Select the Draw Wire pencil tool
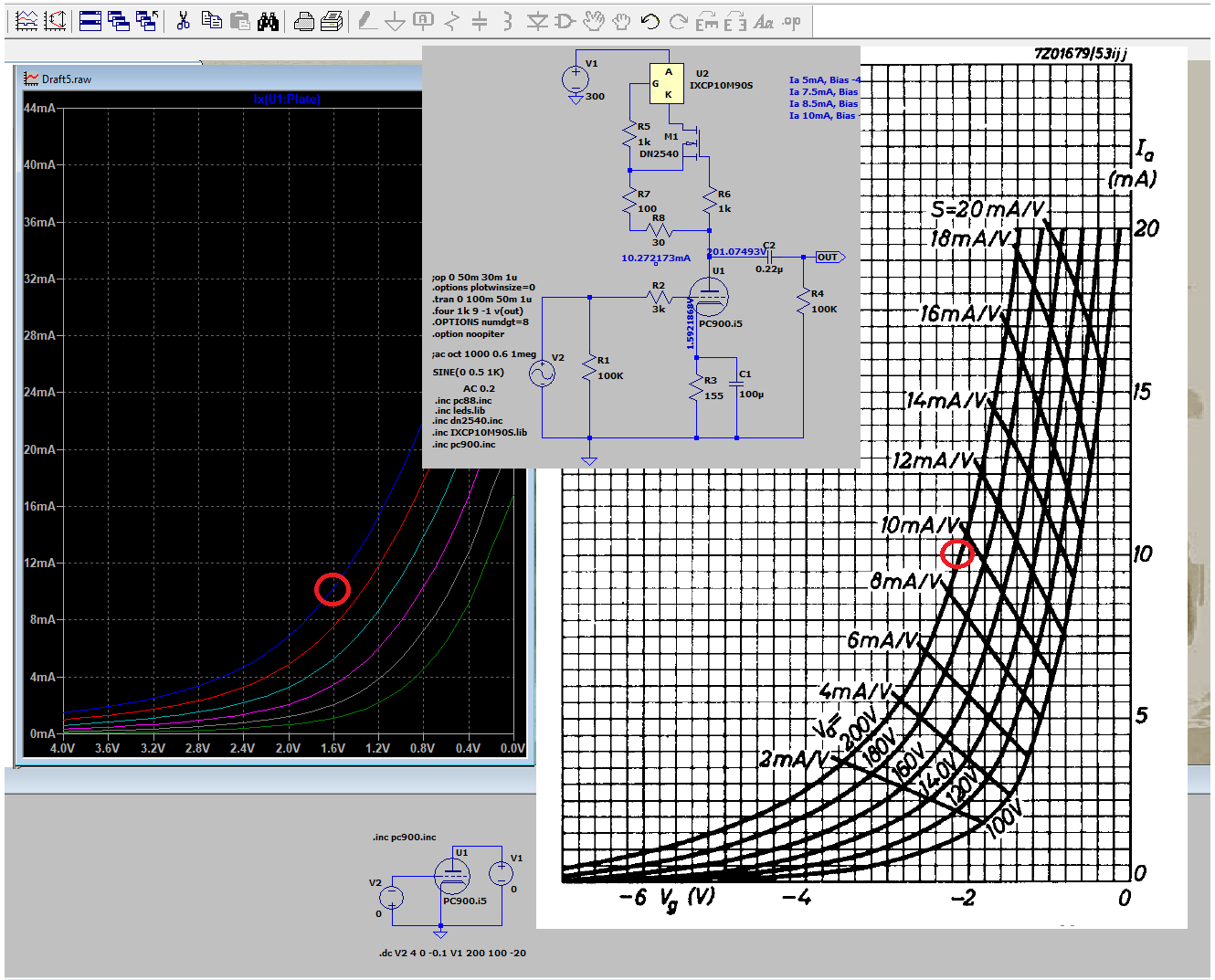The image size is (1215, 980). click(x=367, y=20)
